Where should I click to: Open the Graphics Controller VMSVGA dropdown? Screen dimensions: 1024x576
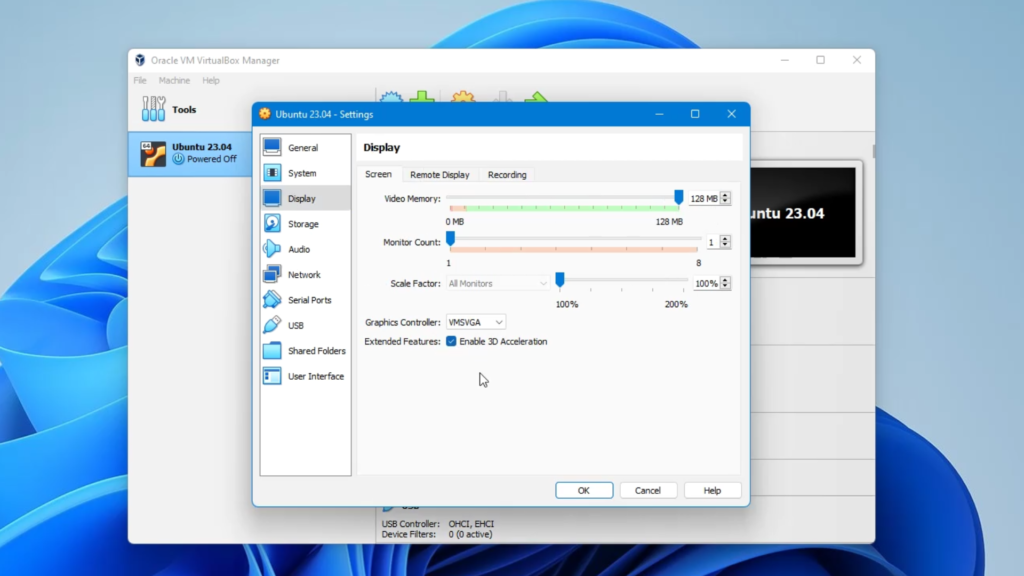tap(475, 322)
